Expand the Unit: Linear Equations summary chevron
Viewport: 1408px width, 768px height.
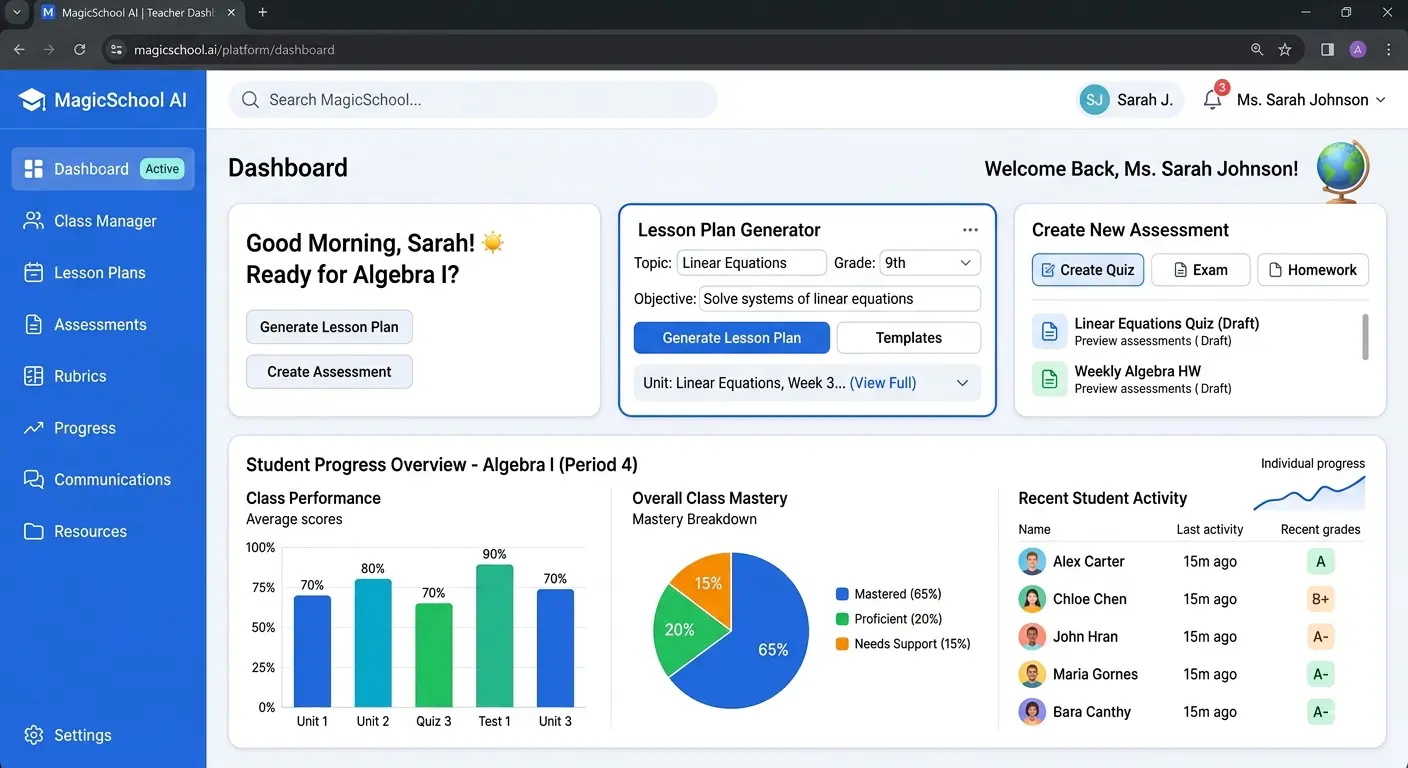962,382
